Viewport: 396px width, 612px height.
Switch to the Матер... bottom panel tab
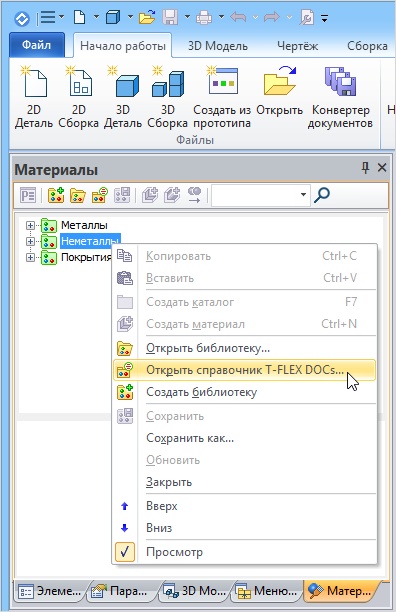point(340,591)
